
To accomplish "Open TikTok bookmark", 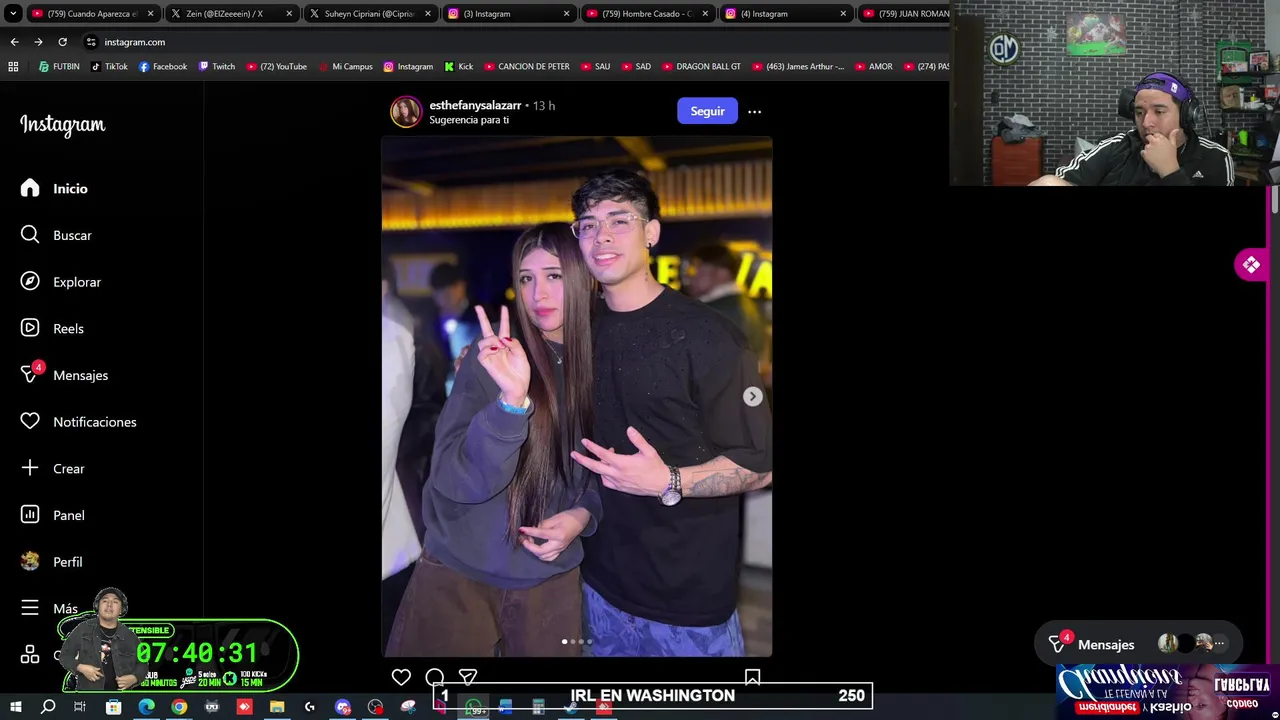I will (x=109, y=67).
